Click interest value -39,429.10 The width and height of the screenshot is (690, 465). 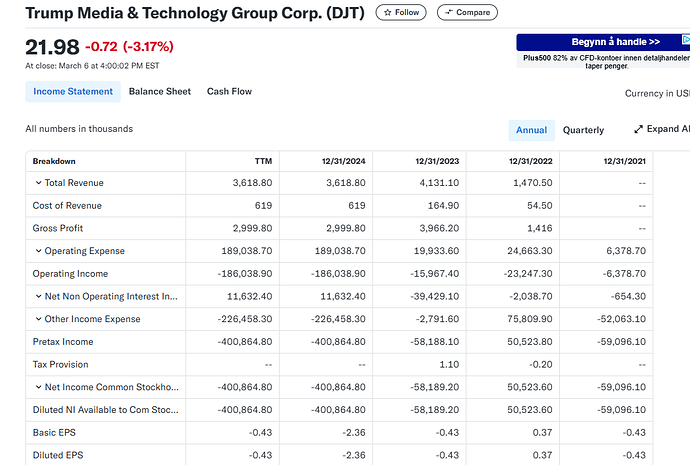[x=435, y=297]
